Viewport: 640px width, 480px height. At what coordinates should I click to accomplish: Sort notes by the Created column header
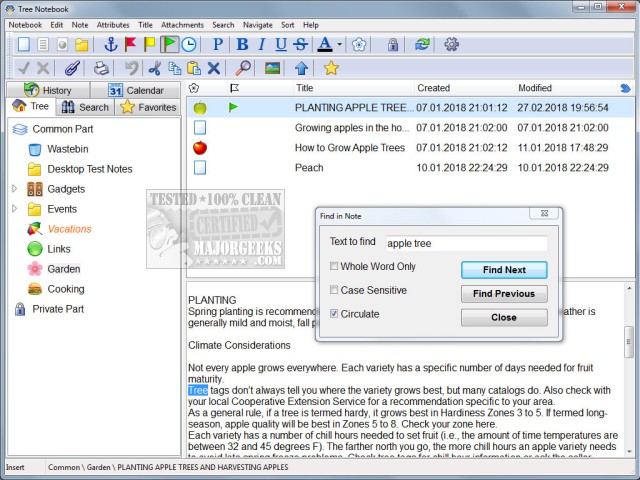465,88
